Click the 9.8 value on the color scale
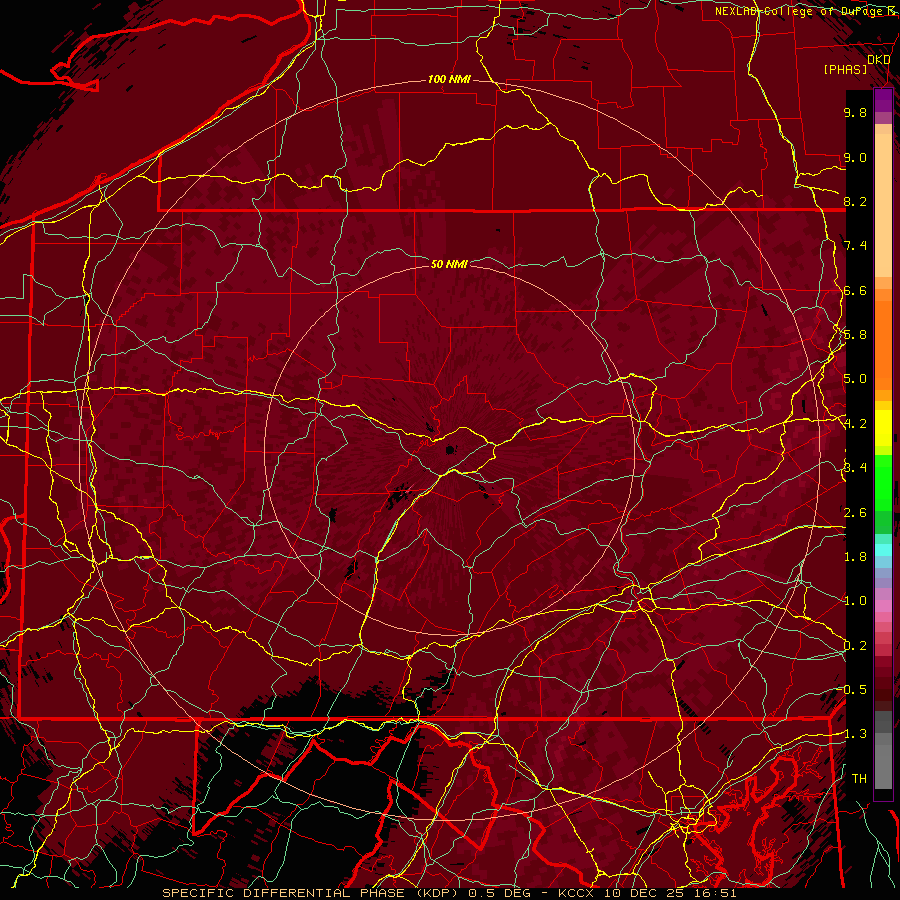Screen dimensions: 900x900 855,112
